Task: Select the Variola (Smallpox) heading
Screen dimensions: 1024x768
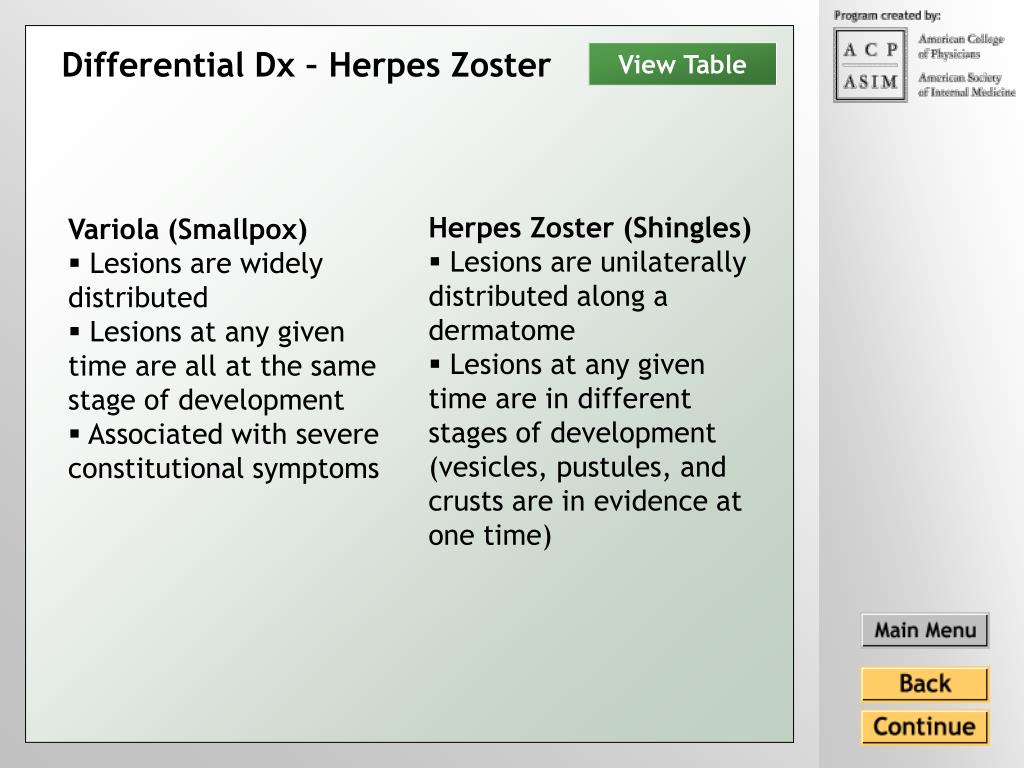Action: tap(187, 229)
